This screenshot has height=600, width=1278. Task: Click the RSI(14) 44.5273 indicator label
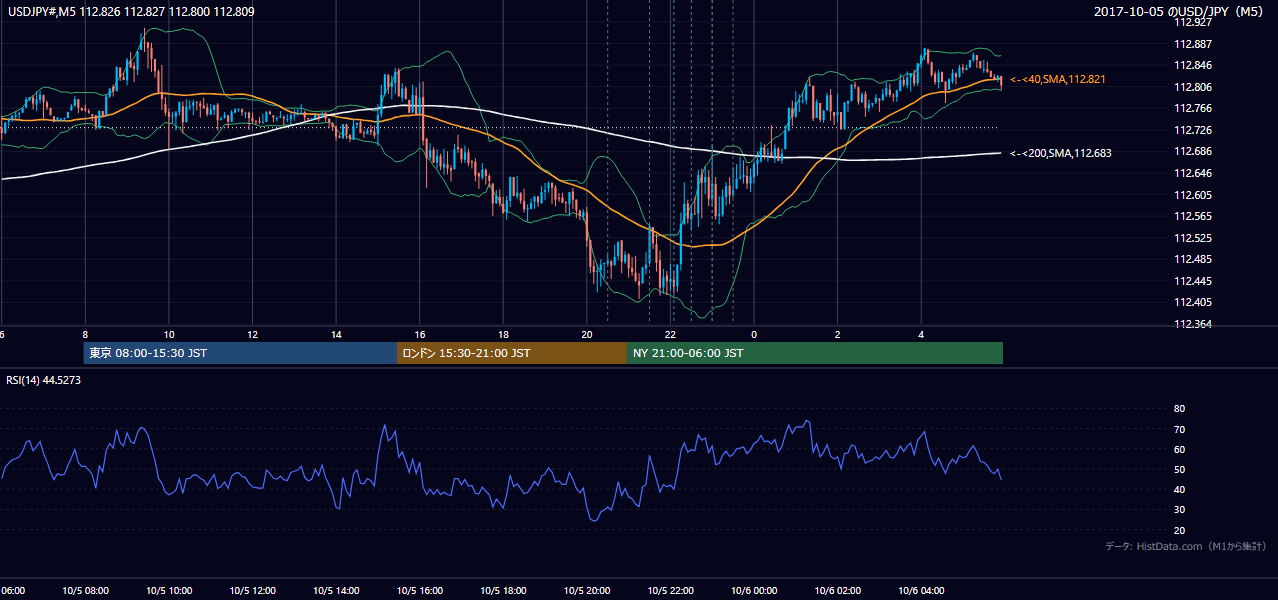coord(44,380)
